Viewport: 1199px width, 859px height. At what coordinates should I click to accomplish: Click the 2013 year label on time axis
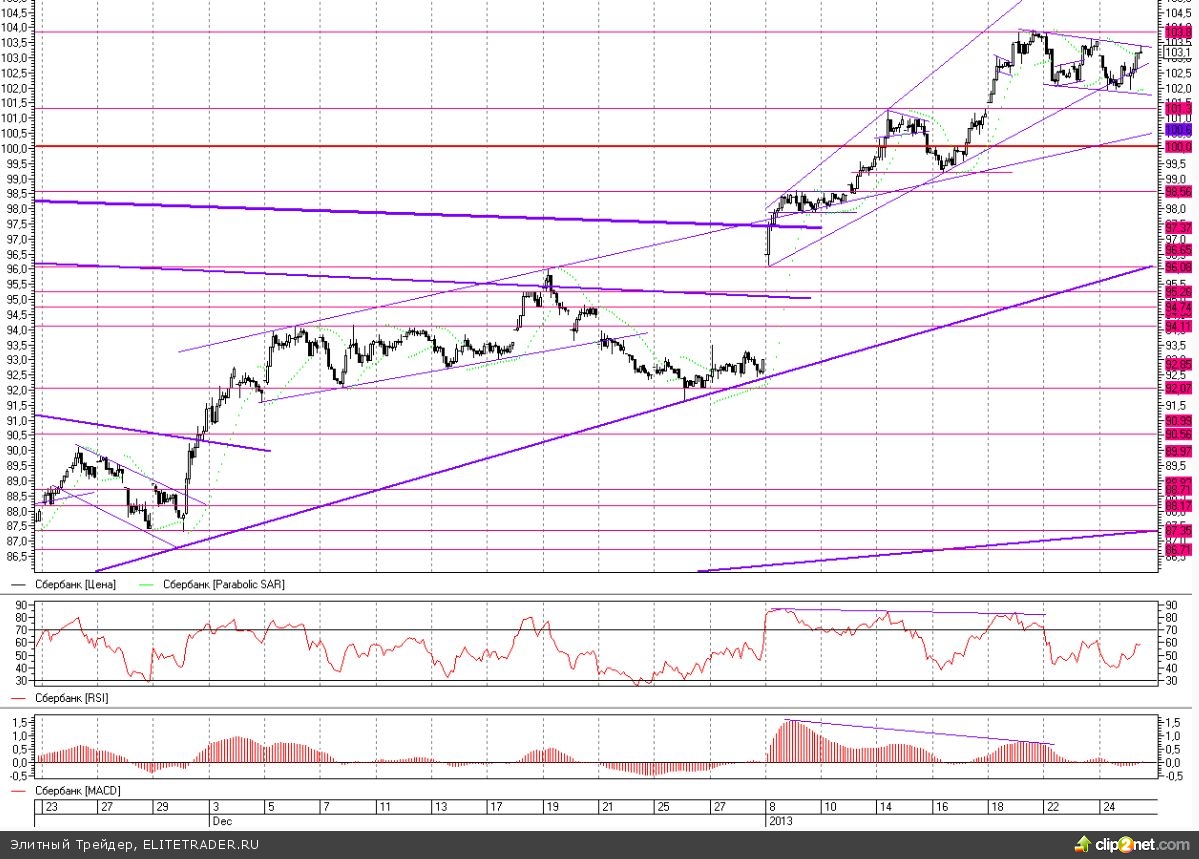[x=779, y=819]
